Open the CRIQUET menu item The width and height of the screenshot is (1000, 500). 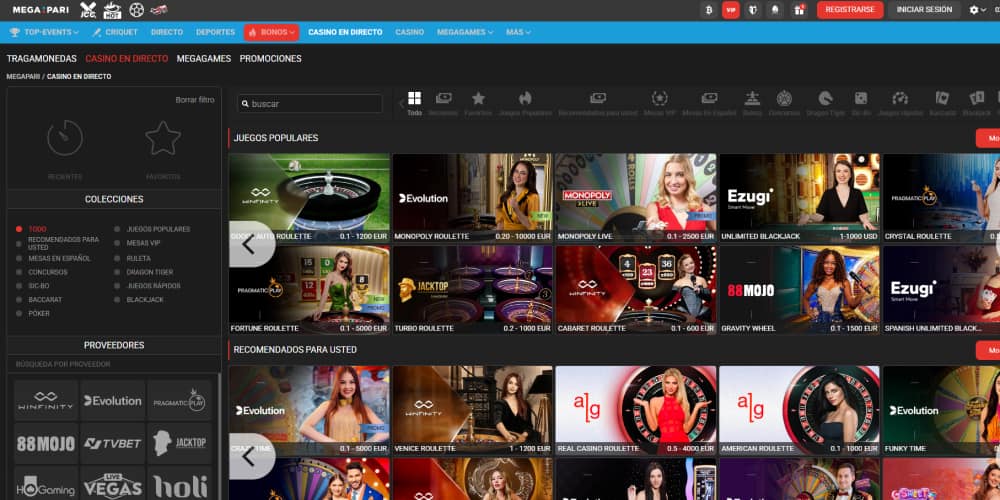point(115,32)
